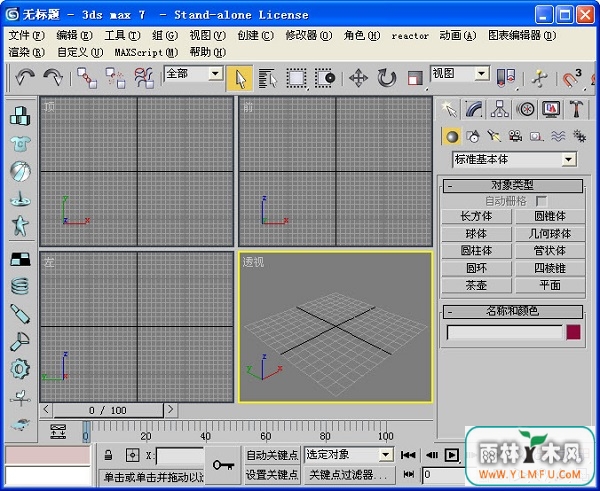Collapse the 名称和颜色 rollout
The image size is (600, 491).
(x=513, y=312)
